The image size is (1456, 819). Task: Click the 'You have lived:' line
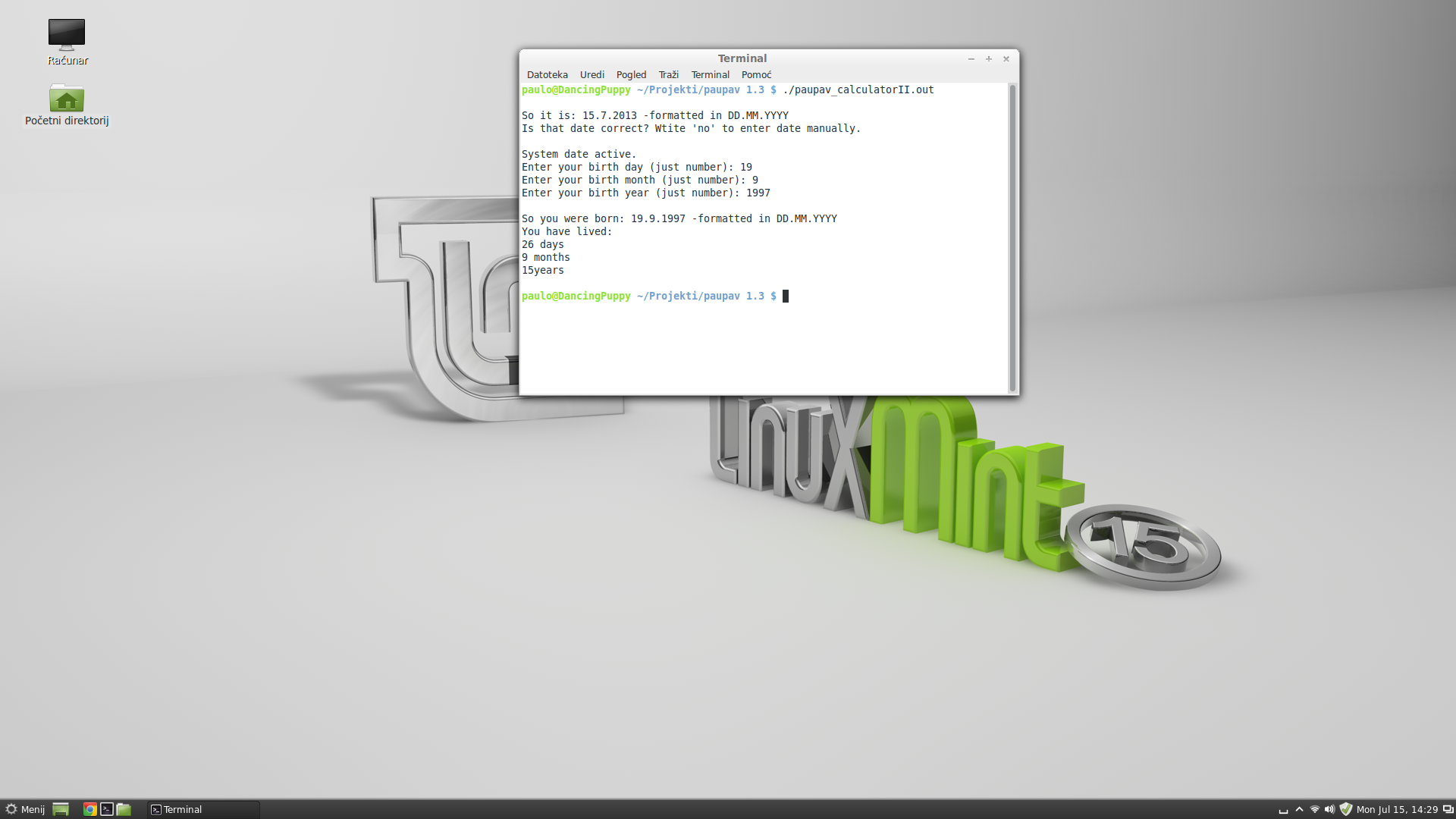[x=566, y=231]
